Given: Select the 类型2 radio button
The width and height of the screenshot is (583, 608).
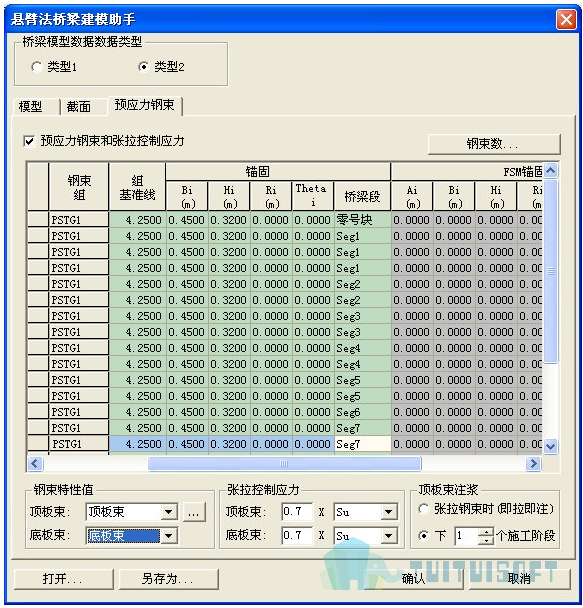Looking at the screenshot, I should 143,67.
